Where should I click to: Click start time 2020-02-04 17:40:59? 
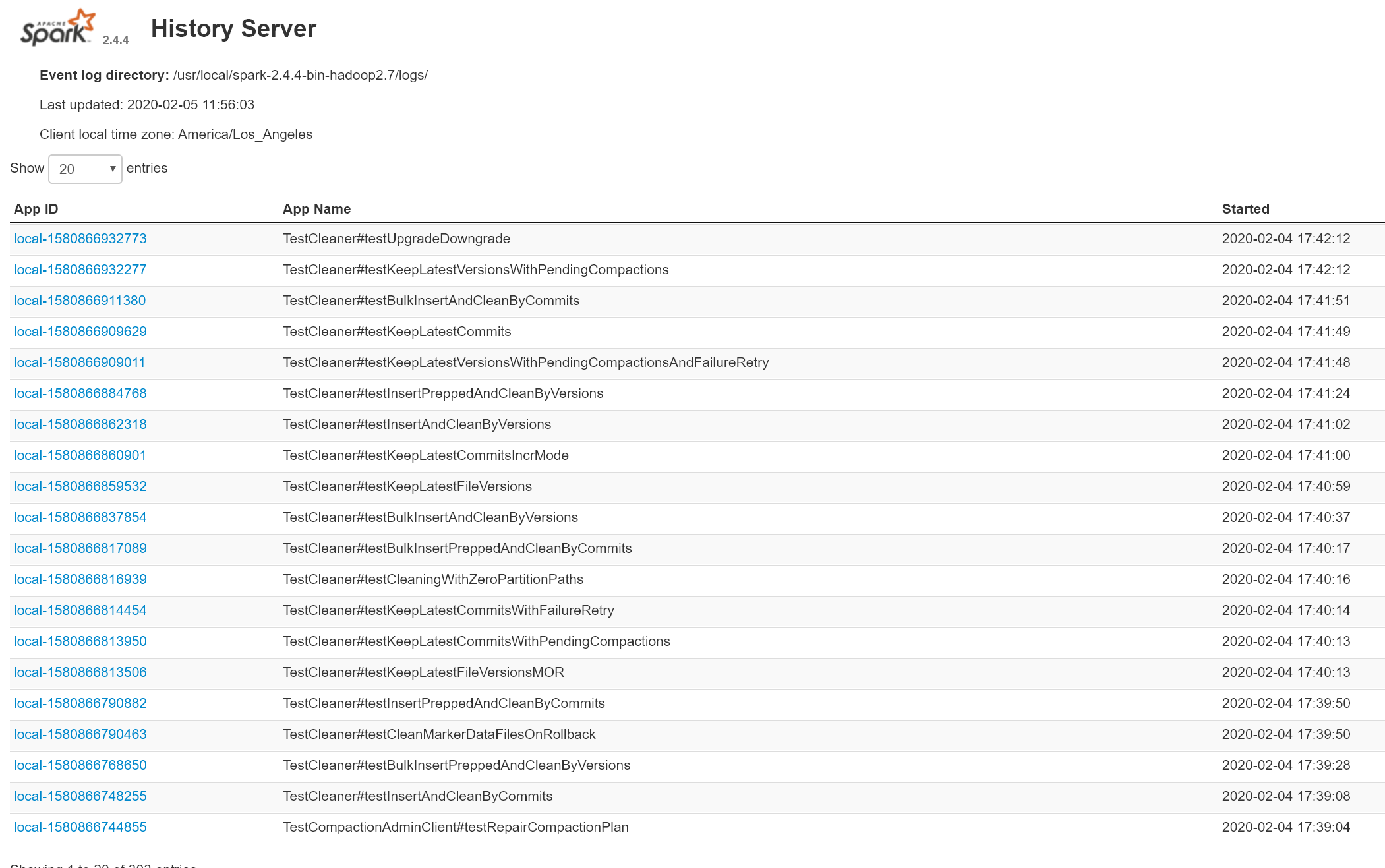click(x=1286, y=486)
